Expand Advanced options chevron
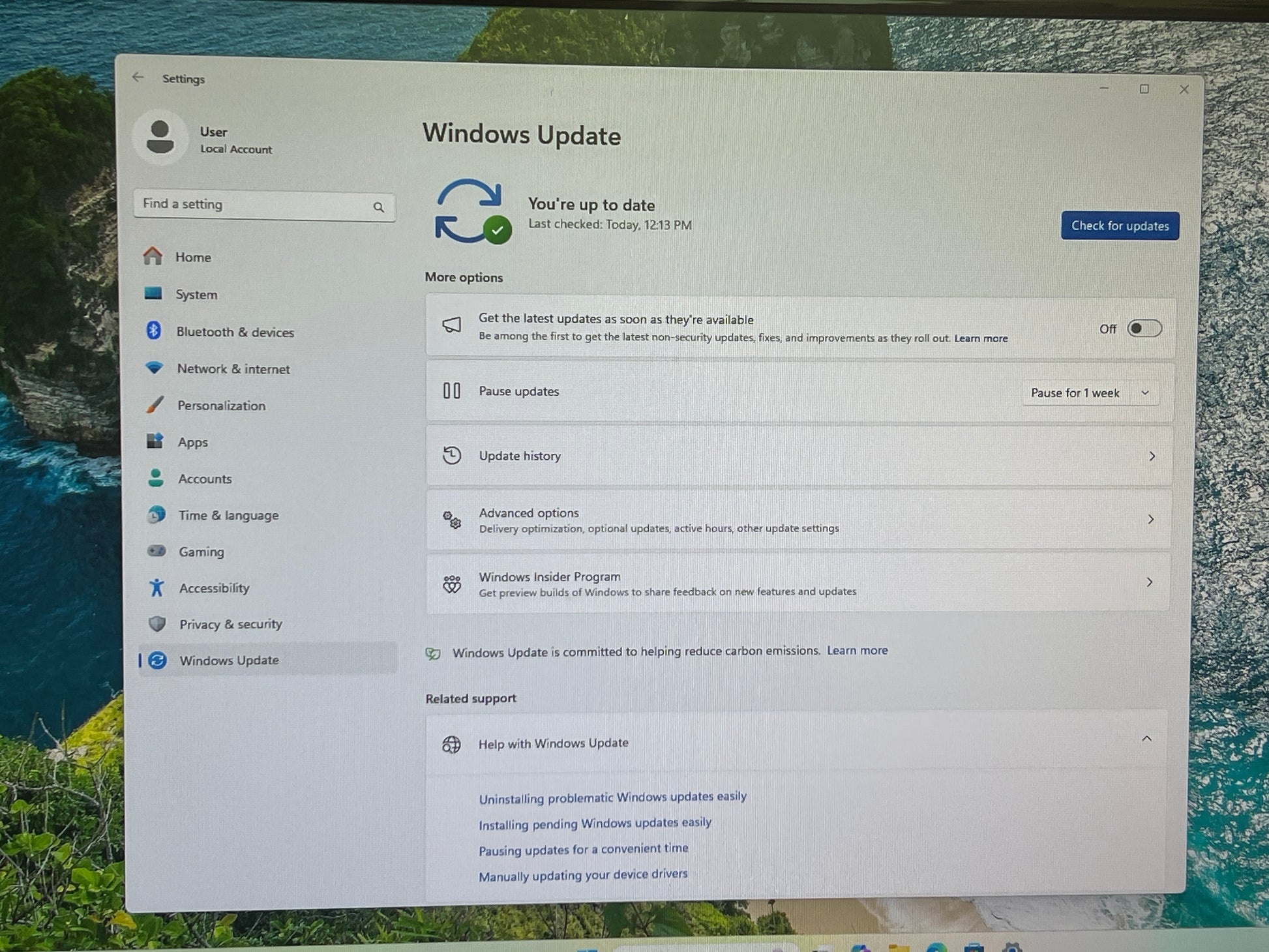Viewport: 1269px width, 952px height. [x=1151, y=519]
